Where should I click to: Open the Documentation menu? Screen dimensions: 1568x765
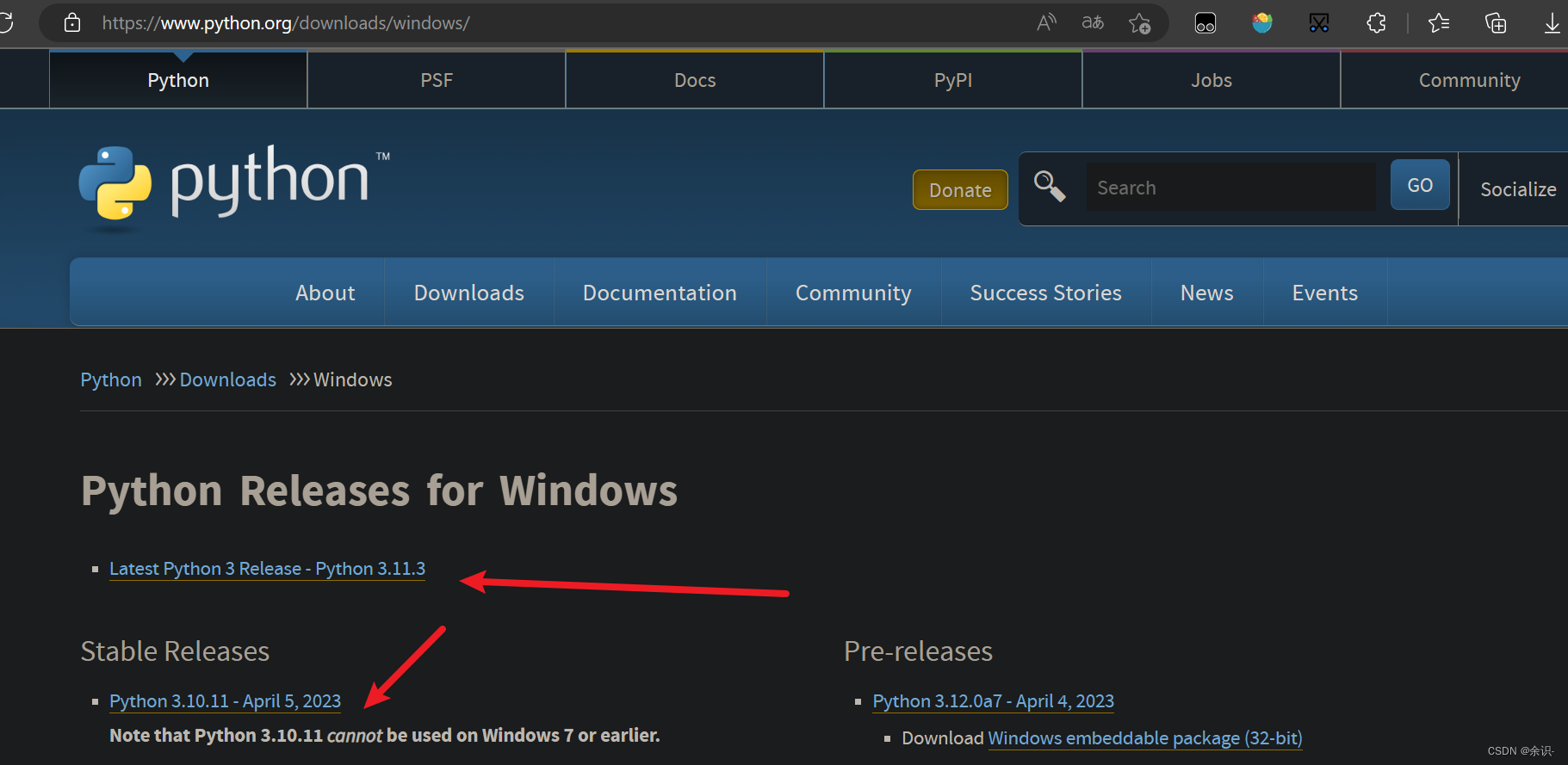click(x=660, y=293)
